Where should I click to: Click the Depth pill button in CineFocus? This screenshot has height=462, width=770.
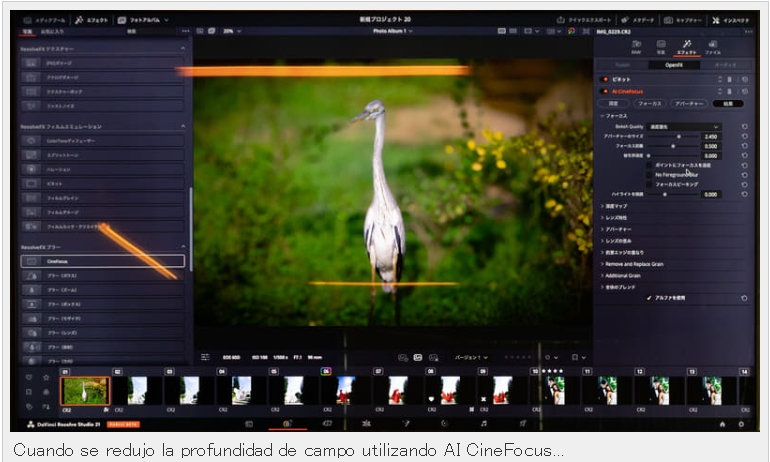[613, 104]
